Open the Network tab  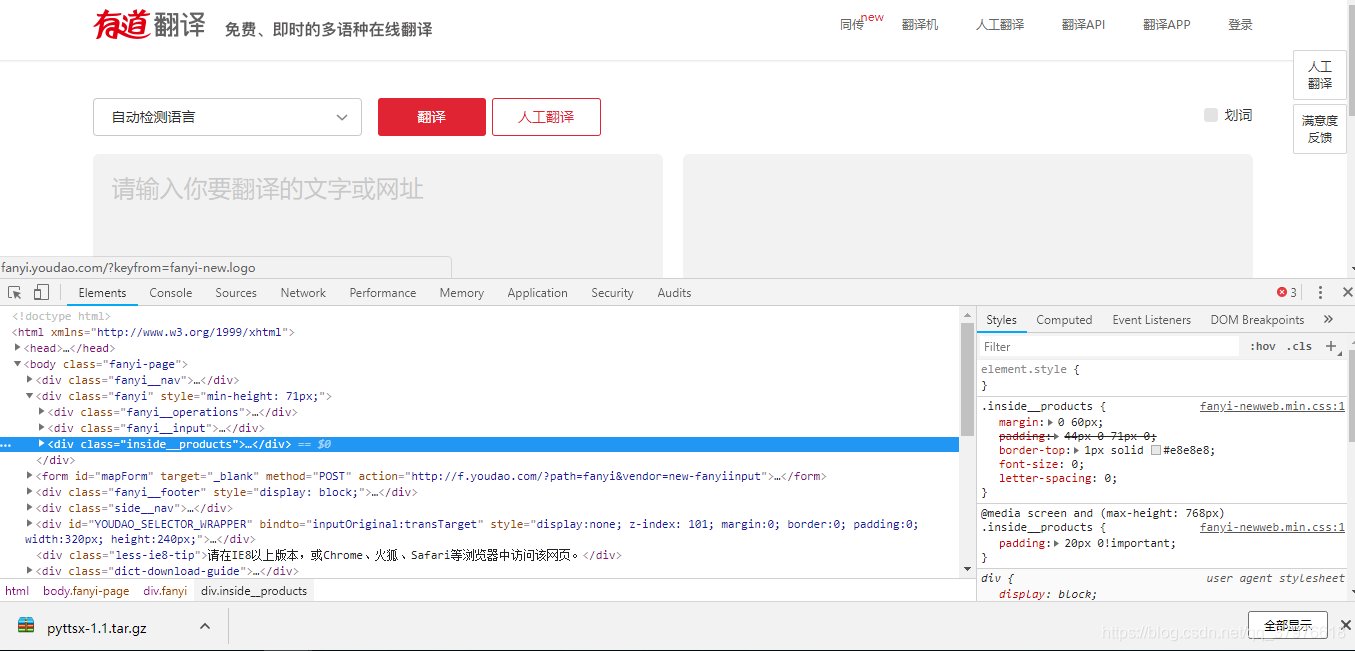[x=303, y=293]
